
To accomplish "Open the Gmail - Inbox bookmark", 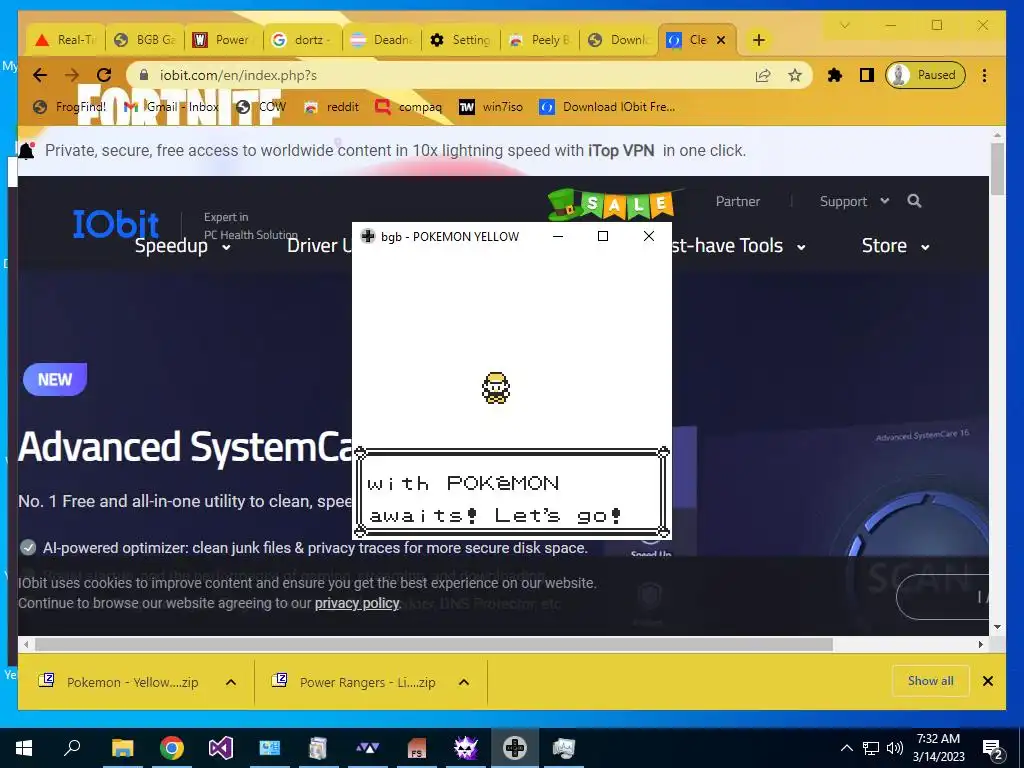I will point(171,107).
